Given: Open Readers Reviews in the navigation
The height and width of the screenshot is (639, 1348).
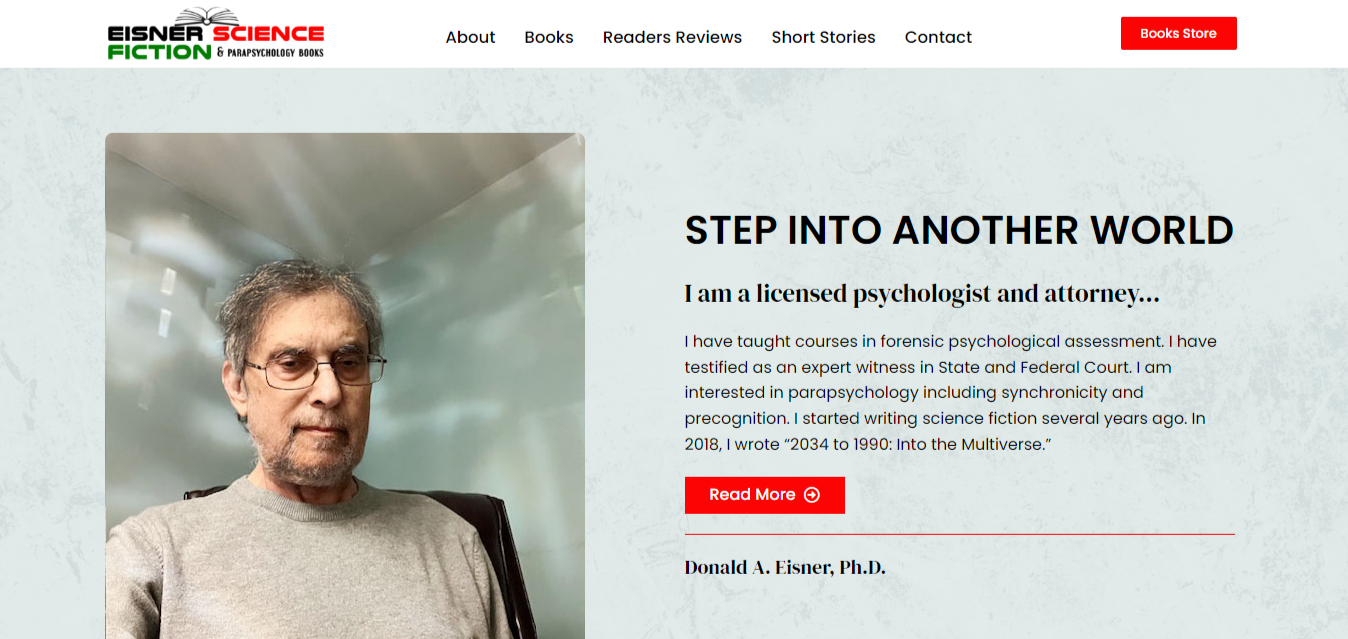Looking at the screenshot, I should click(x=672, y=37).
